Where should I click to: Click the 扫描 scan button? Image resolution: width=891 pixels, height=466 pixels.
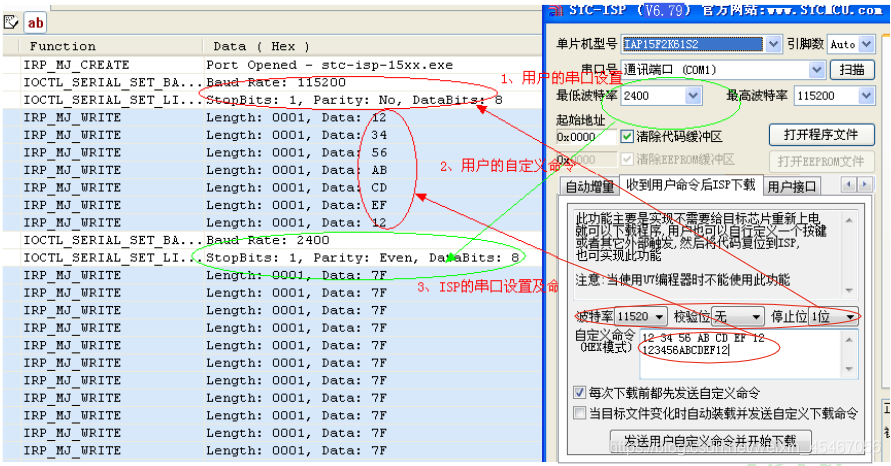tap(852, 70)
